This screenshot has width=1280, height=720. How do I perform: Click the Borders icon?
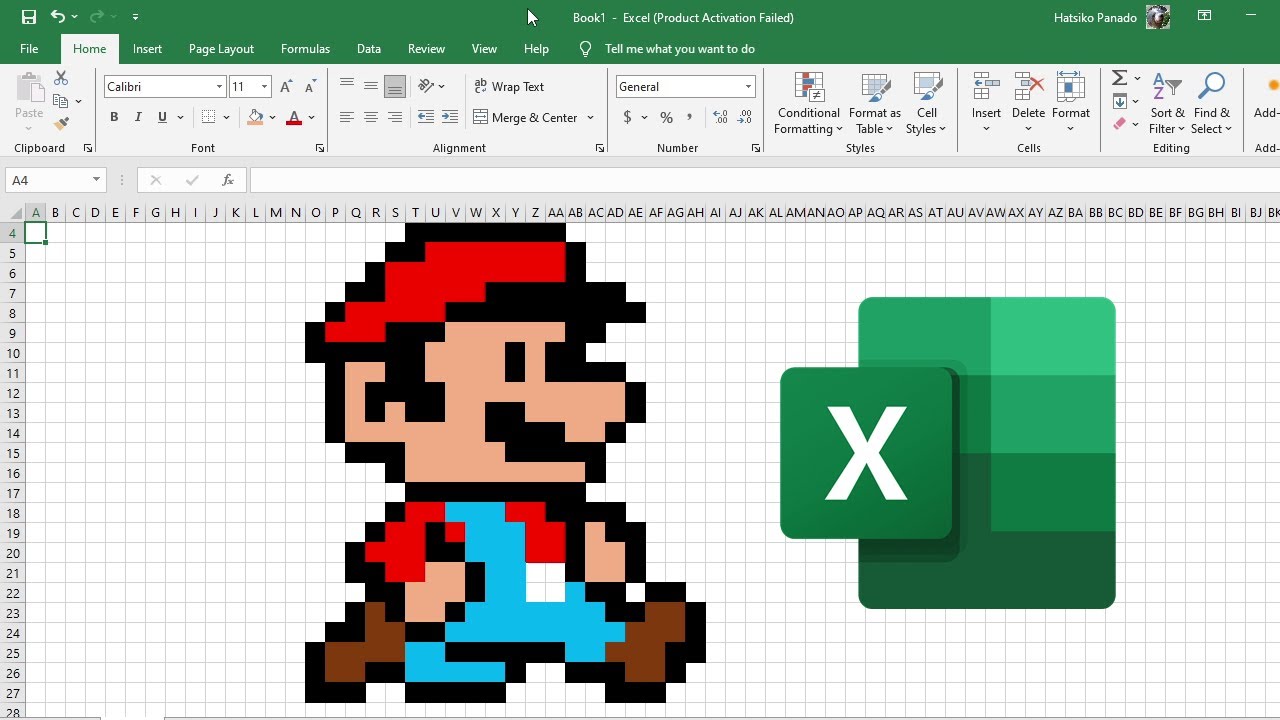(x=208, y=117)
